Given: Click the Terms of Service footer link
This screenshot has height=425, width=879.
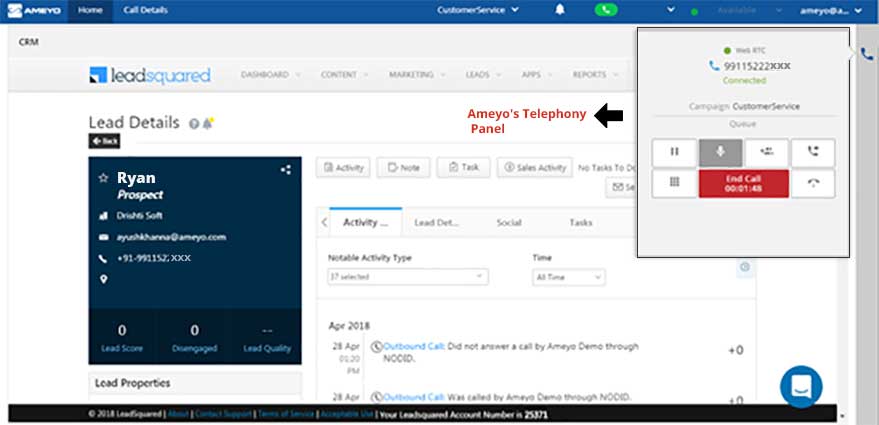Looking at the screenshot, I should pos(286,414).
